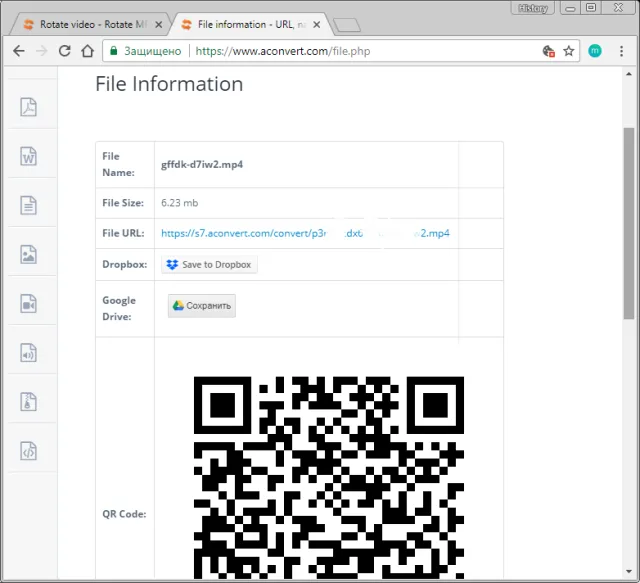Bookmark this page with the star icon
This screenshot has width=640, height=583.
pyautogui.click(x=569, y=51)
